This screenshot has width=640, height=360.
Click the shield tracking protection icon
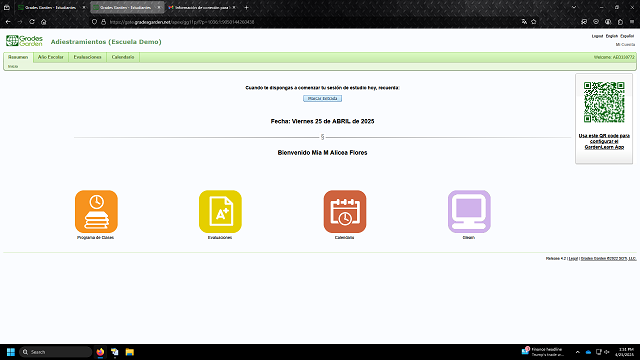(x=94, y=22)
